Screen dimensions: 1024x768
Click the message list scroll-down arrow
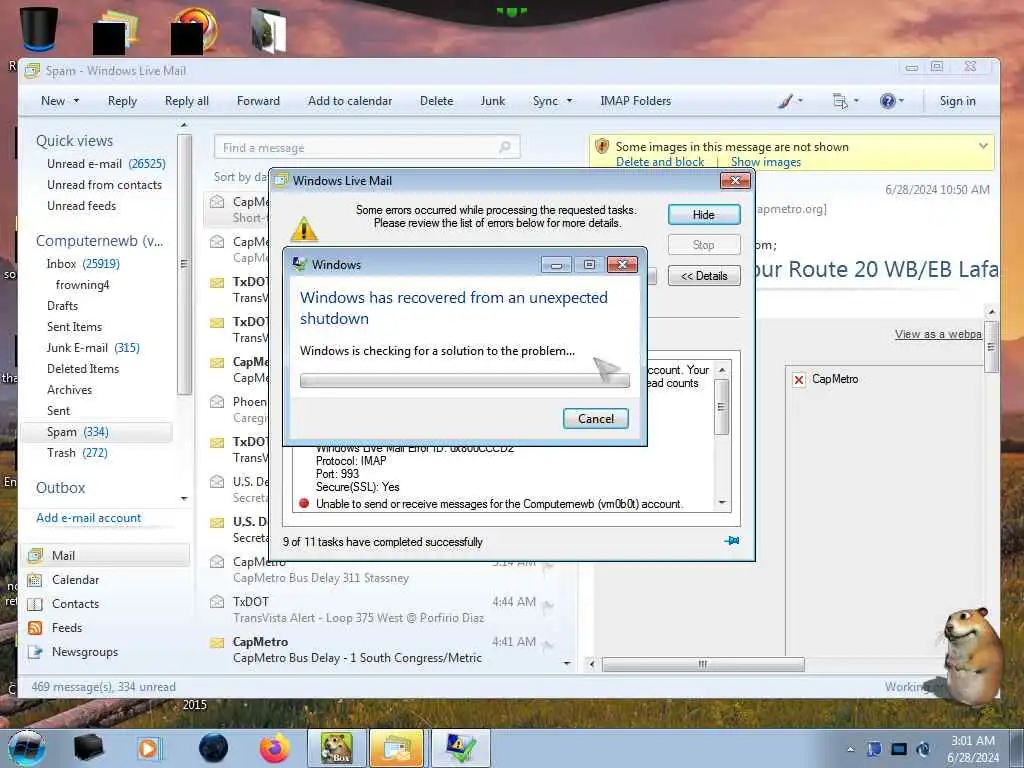coord(567,663)
